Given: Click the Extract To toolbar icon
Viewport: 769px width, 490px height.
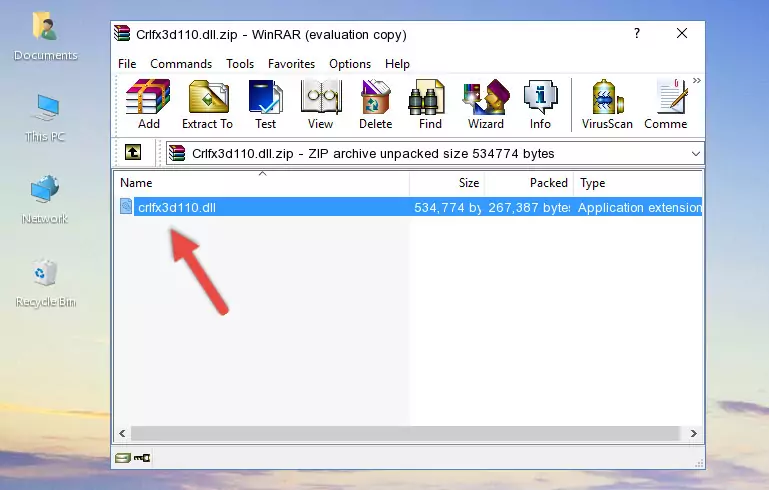Looking at the screenshot, I should coord(207,104).
